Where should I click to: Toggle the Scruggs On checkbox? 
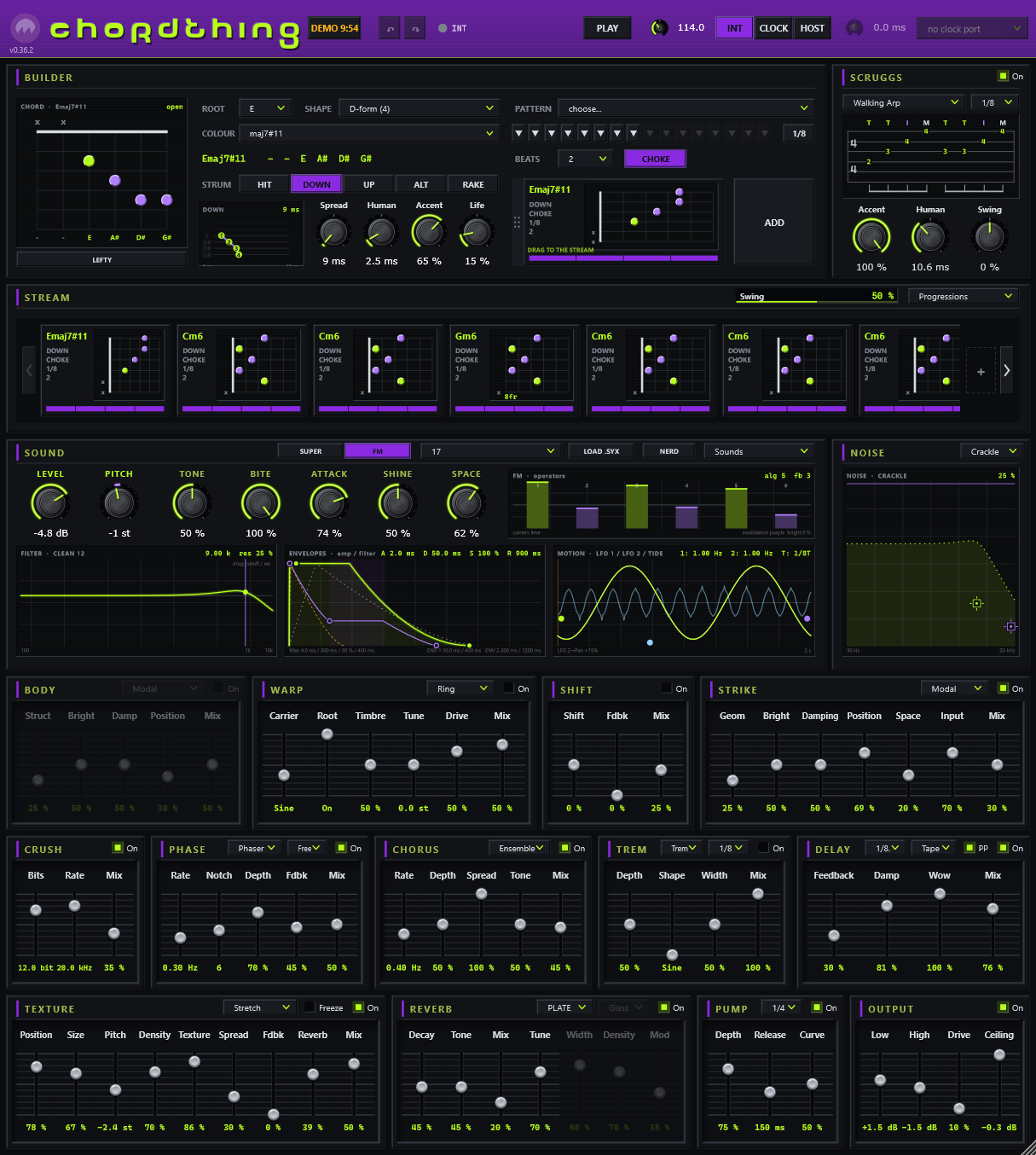(1003, 76)
